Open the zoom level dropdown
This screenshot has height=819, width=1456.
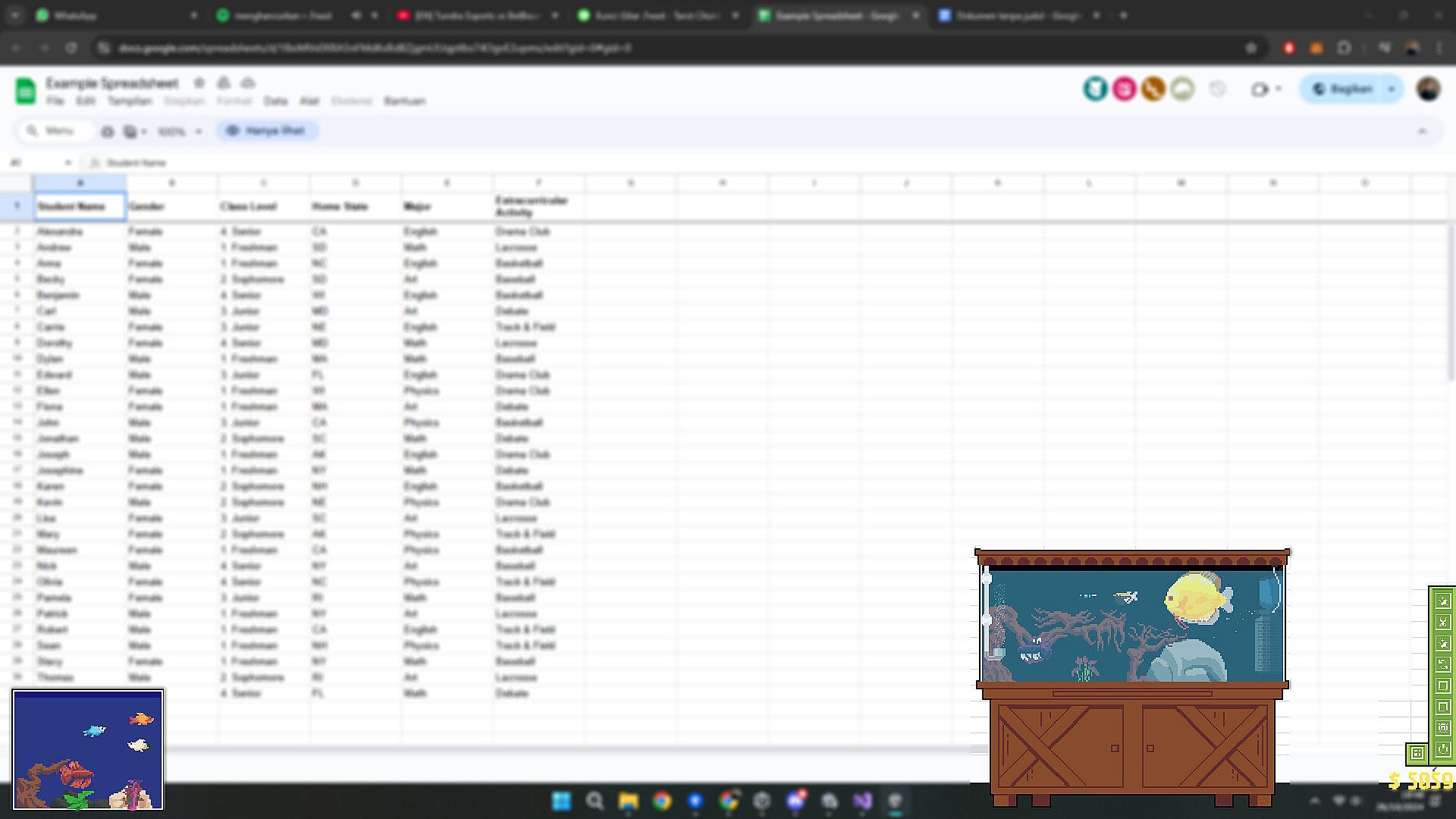pyautogui.click(x=180, y=131)
